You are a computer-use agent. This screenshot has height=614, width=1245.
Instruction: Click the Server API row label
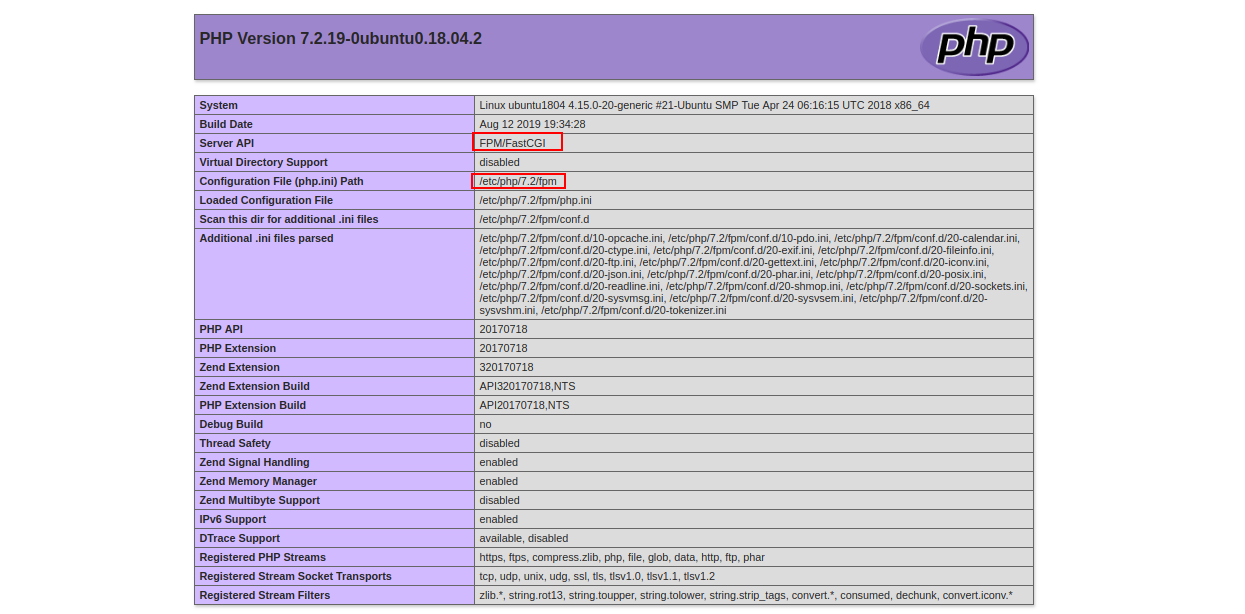(227, 143)
